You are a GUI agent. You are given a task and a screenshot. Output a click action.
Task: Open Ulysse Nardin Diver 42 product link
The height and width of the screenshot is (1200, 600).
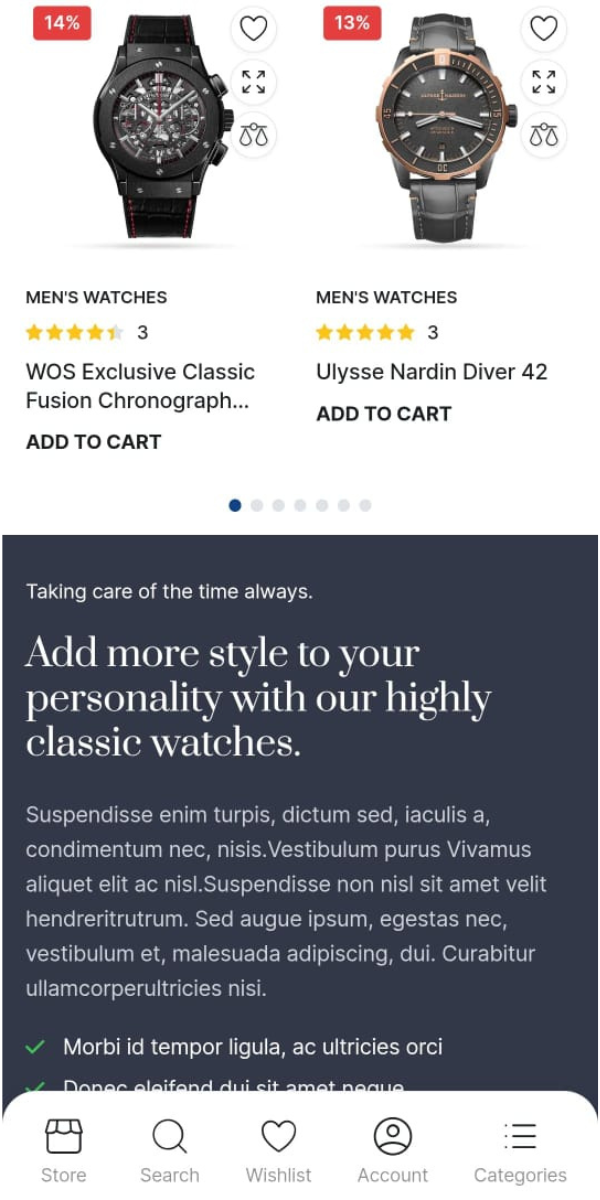432,372
